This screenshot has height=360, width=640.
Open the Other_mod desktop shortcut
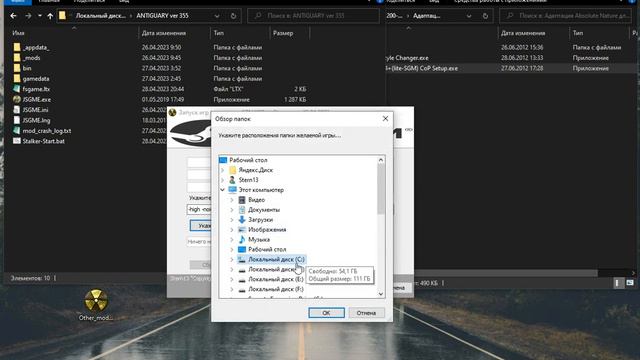click(96, 304)
